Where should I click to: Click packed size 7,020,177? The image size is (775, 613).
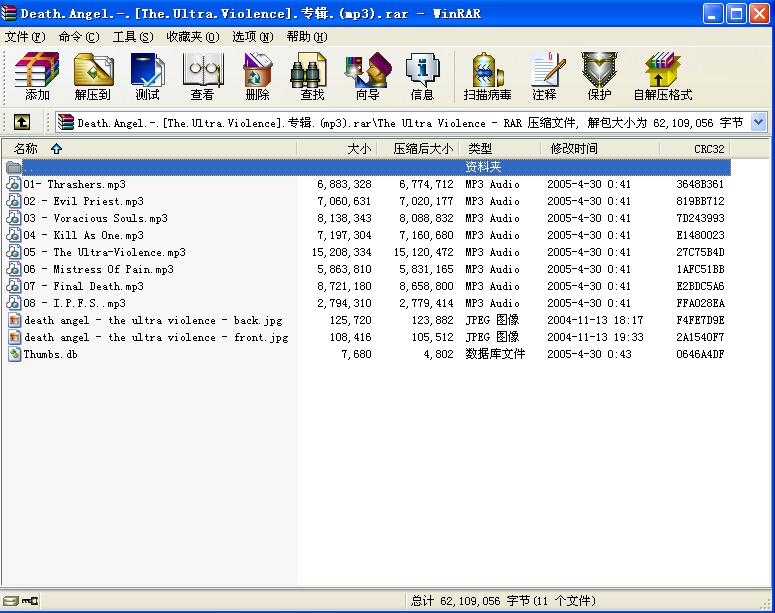click(426, 201)
